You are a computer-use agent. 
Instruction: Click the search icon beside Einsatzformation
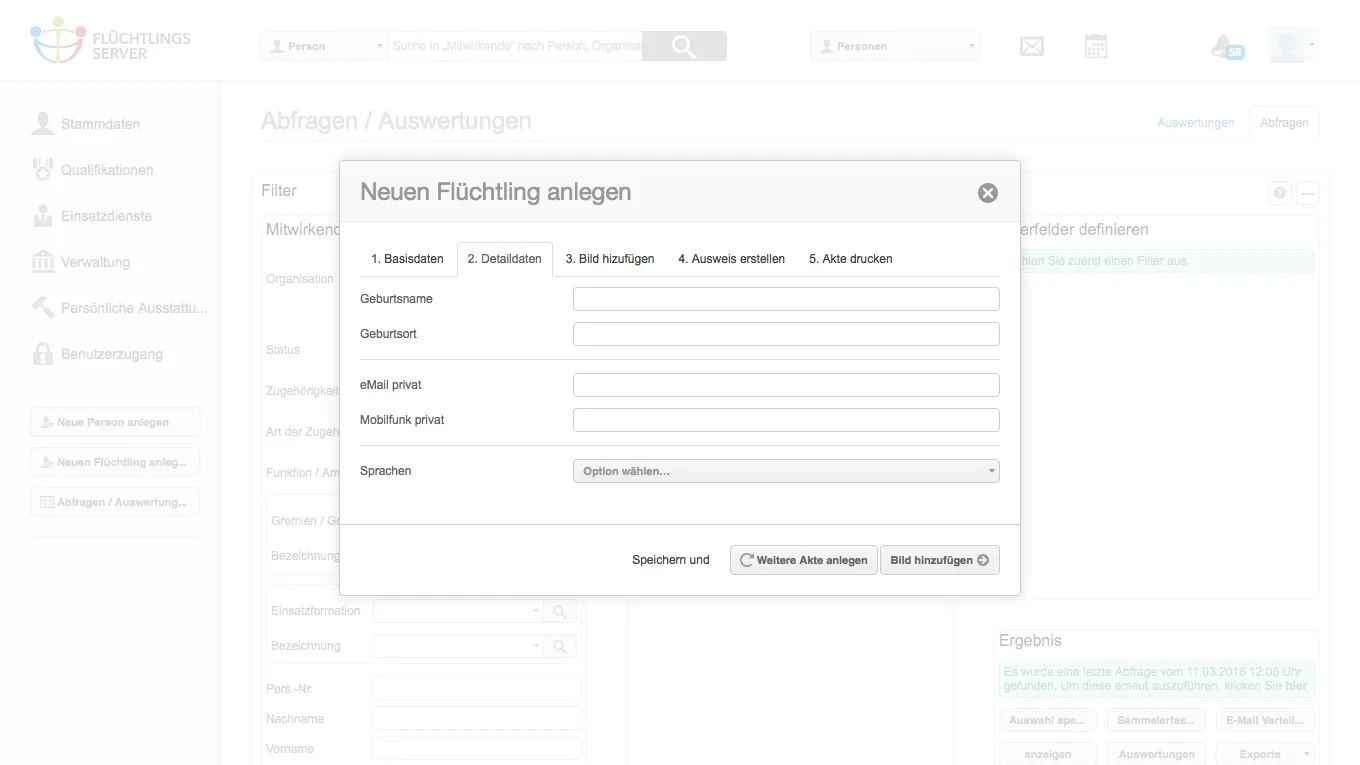click(x=560, y=611)
